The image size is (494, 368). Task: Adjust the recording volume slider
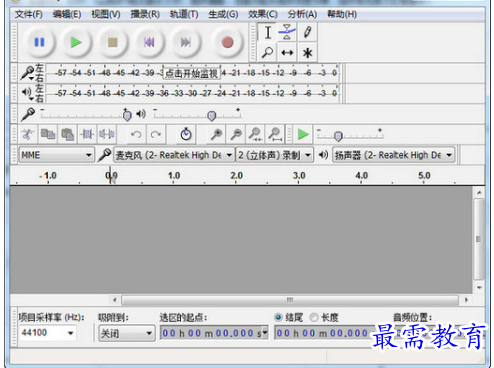coord(127,115)
